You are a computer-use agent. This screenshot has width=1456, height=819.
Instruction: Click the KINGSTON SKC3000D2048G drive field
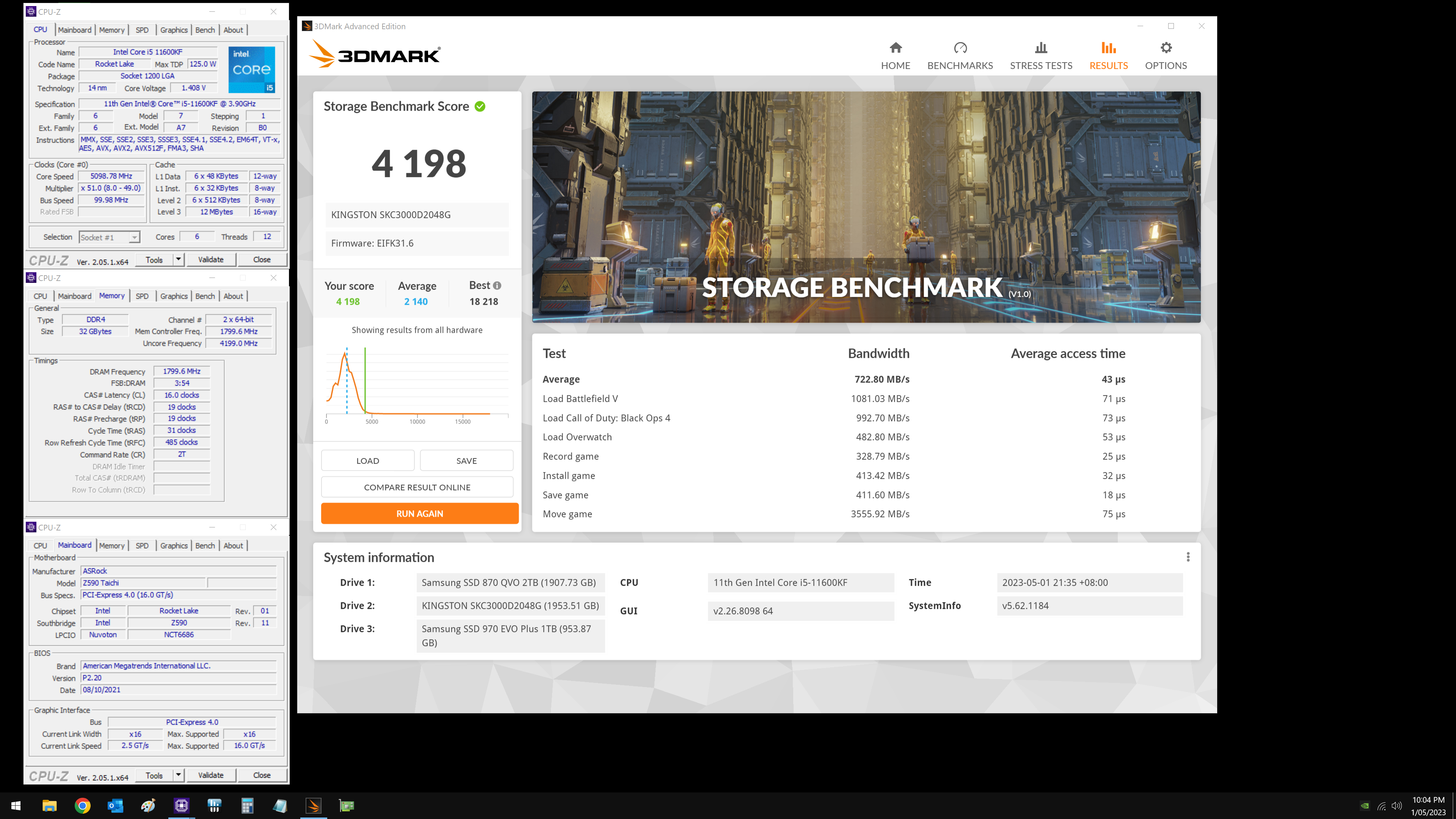point(417,215)
